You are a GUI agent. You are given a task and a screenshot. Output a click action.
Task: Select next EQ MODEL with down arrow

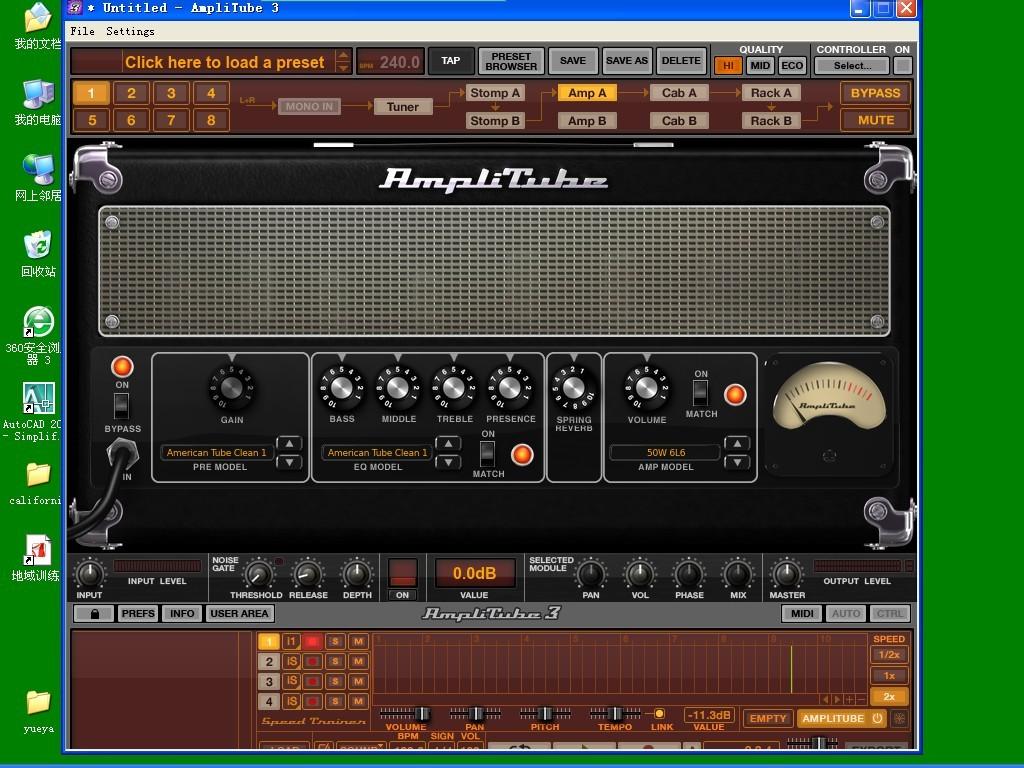coord(448,462)
